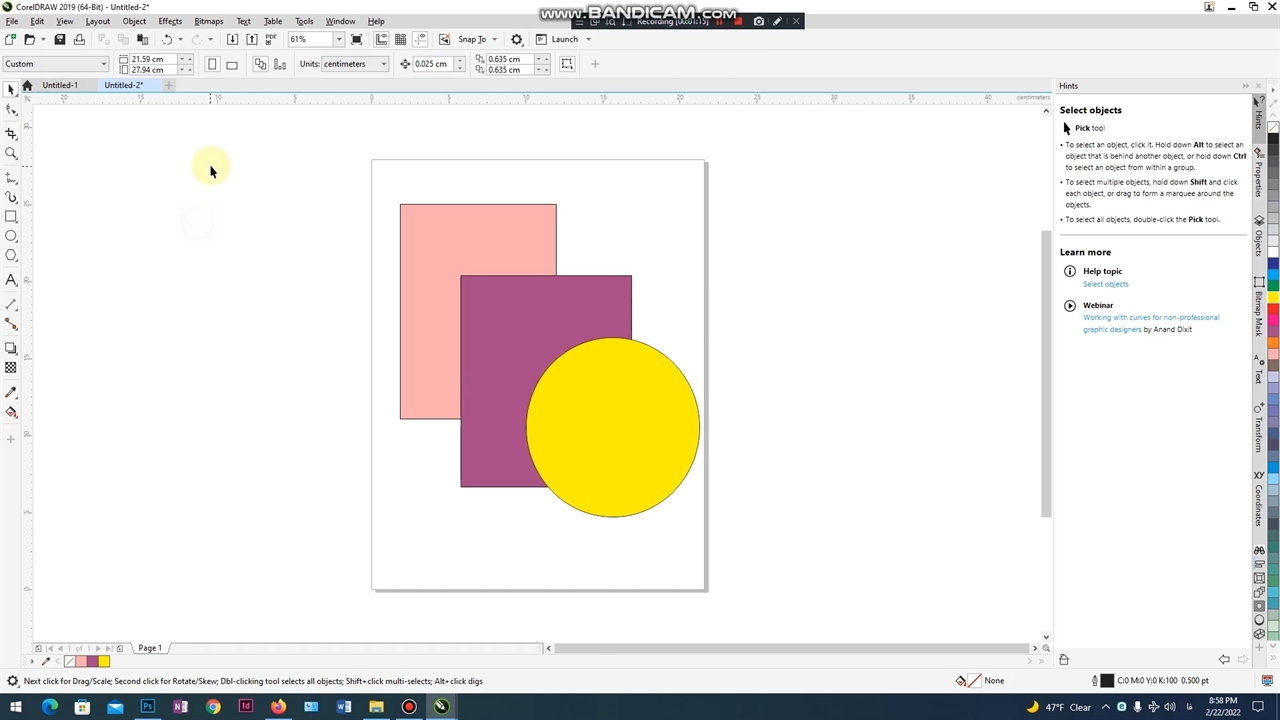Select the Text tool
Image resolution: width=1280 pixels, height=720 pixels.
11,280
